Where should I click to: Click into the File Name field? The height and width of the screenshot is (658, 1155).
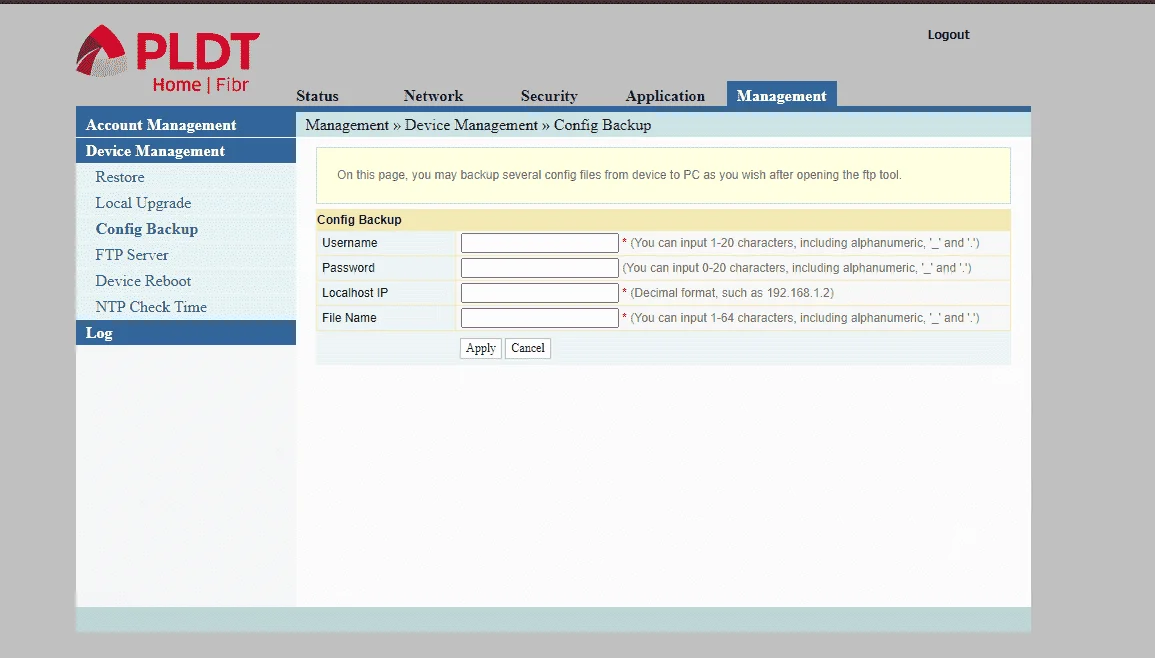pyautogui.click(x=539, y=318)
